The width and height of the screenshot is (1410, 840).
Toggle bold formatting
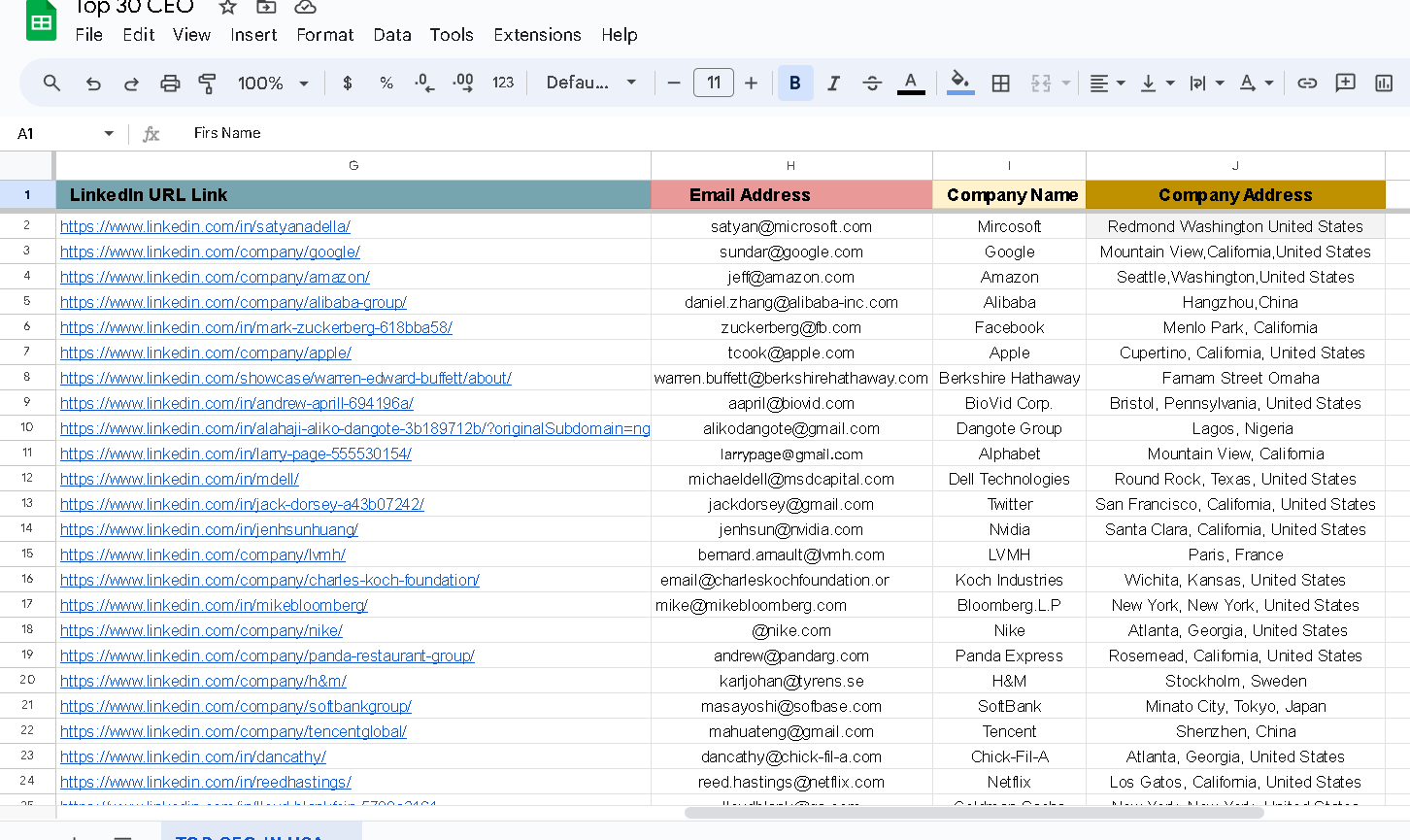(795, 84)
